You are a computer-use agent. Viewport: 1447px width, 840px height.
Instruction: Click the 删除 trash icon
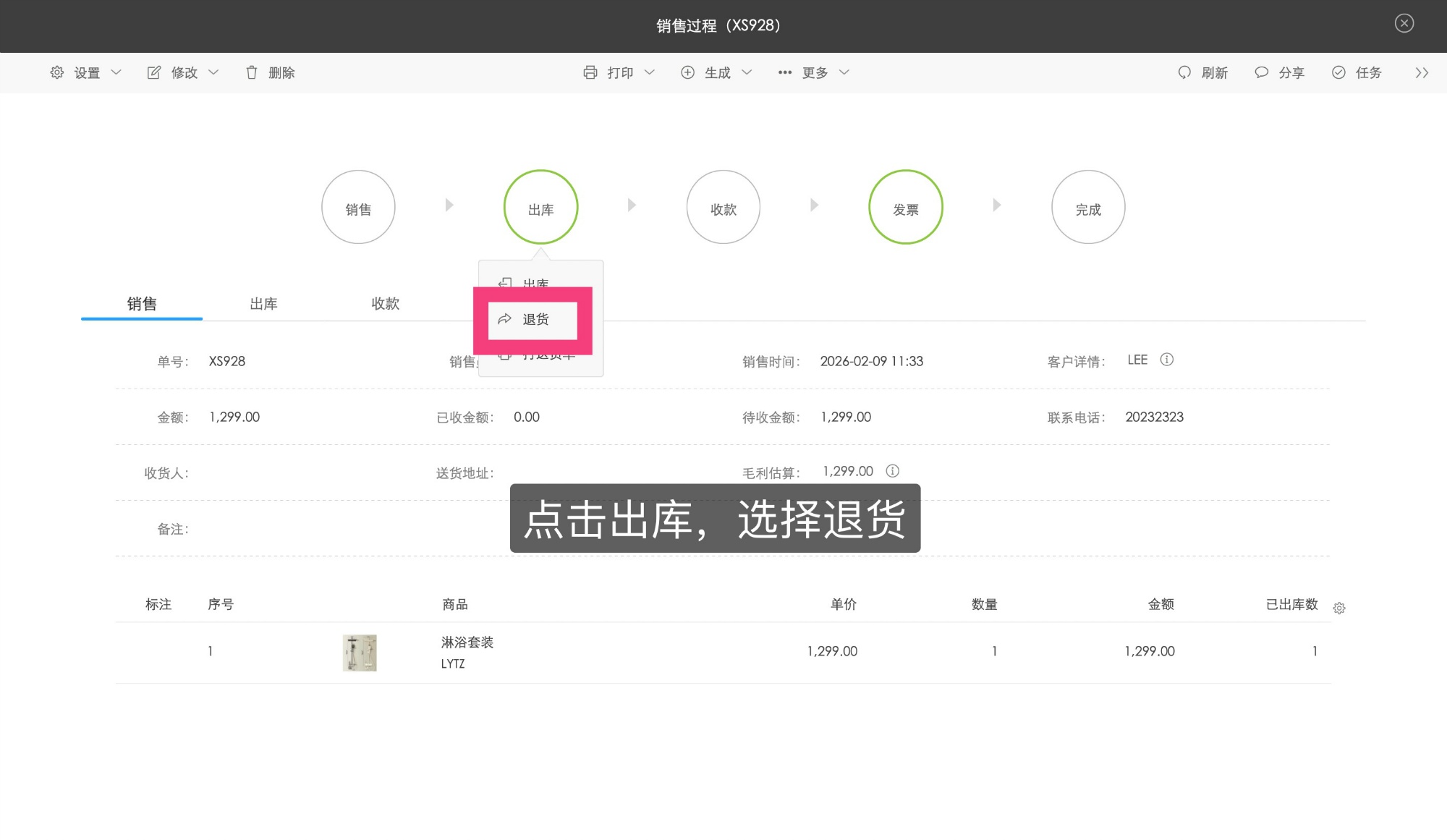[252, 72]
